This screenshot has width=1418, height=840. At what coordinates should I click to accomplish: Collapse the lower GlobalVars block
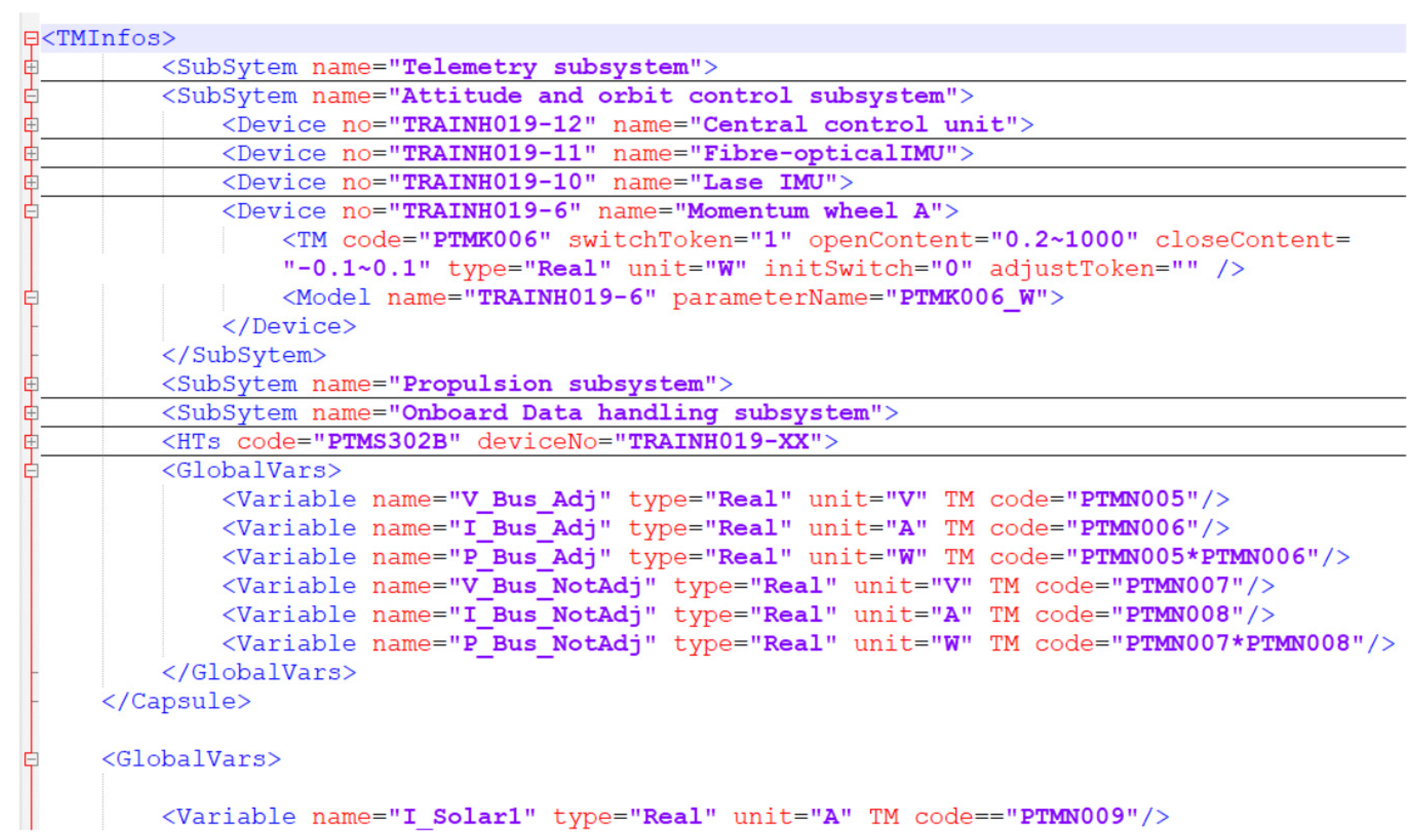31,759
